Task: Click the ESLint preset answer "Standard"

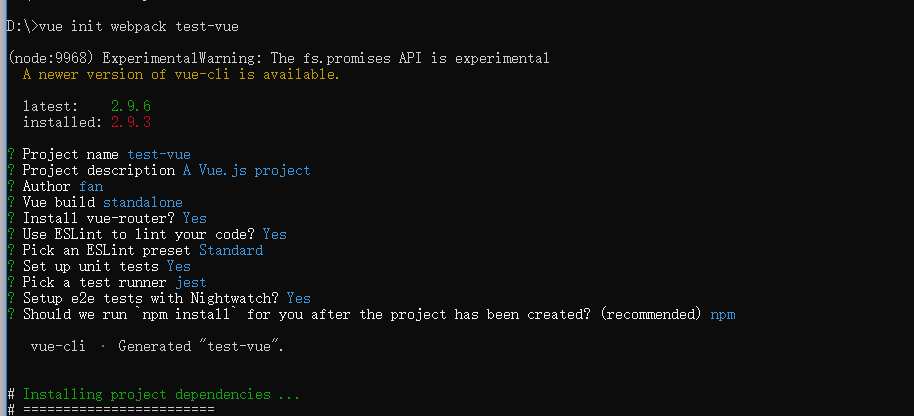Action: click(x=231, y=250)
